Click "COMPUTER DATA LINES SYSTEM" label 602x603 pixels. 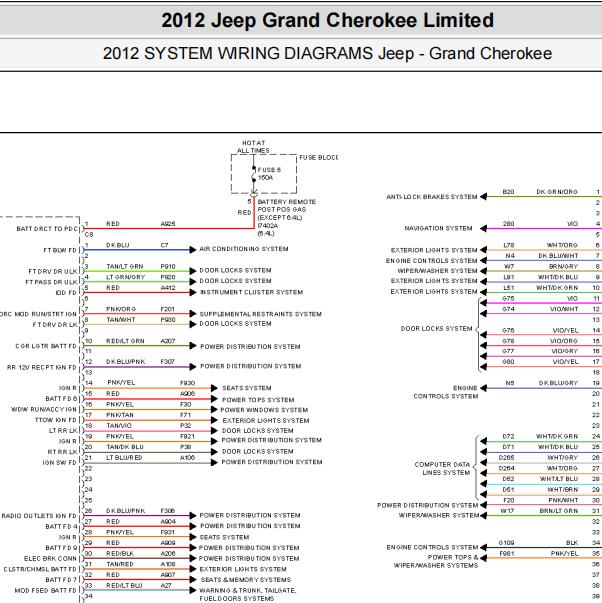point(443,468)
